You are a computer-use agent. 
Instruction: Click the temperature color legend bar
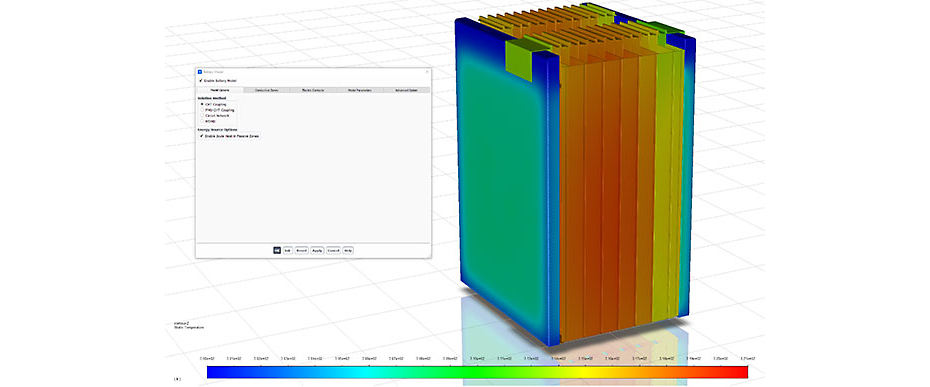(477, 372)
